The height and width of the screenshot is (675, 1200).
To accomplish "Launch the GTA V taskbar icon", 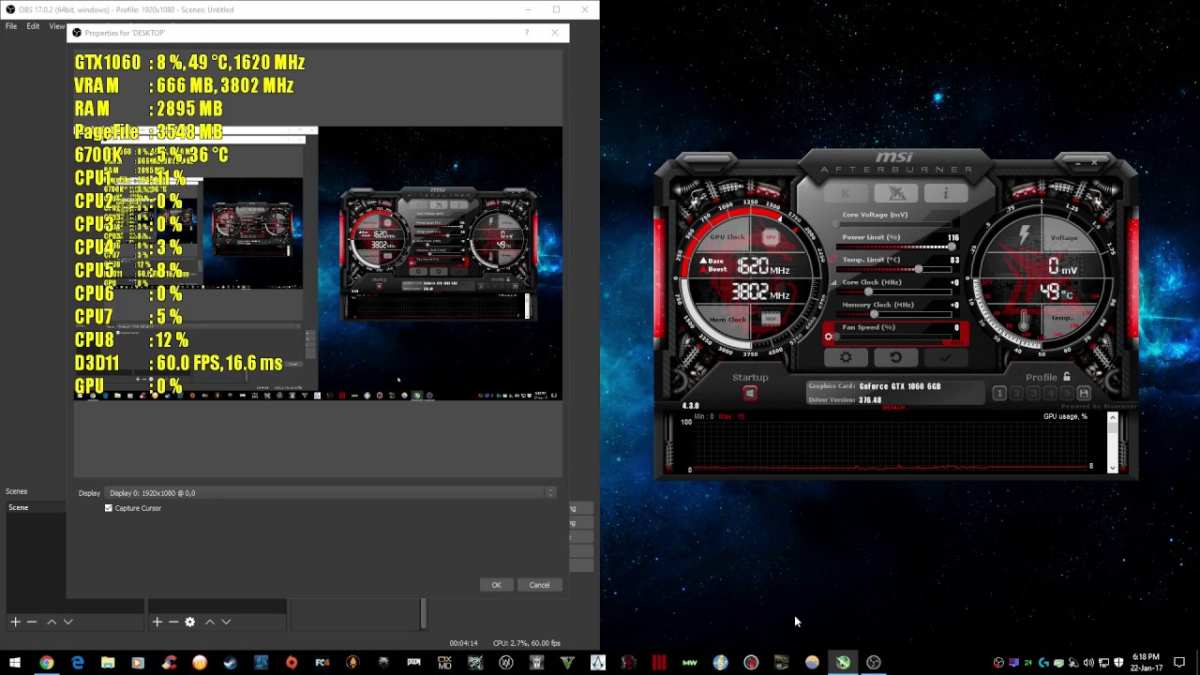I will (567, 662).
